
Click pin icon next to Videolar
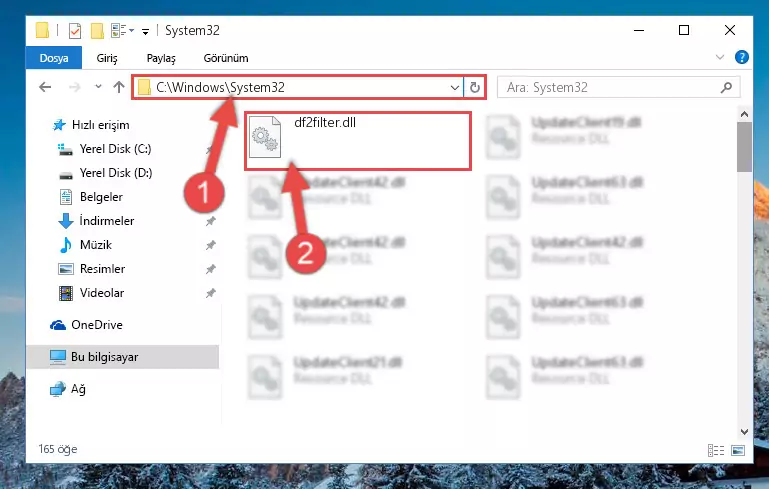point(210,293)
